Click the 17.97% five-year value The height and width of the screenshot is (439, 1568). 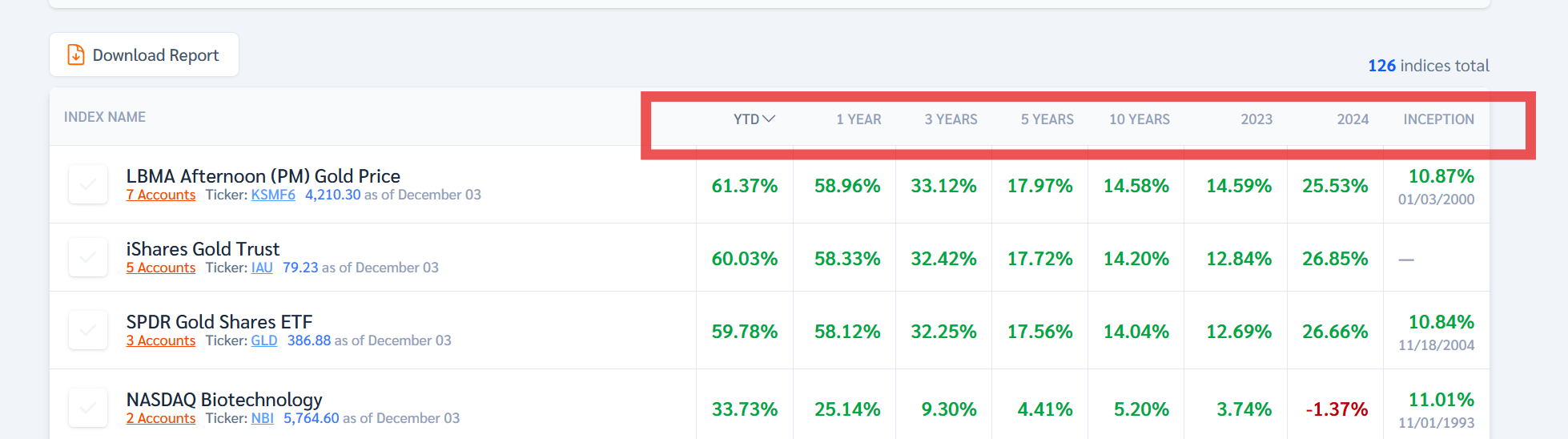(x=1039, y=186)
